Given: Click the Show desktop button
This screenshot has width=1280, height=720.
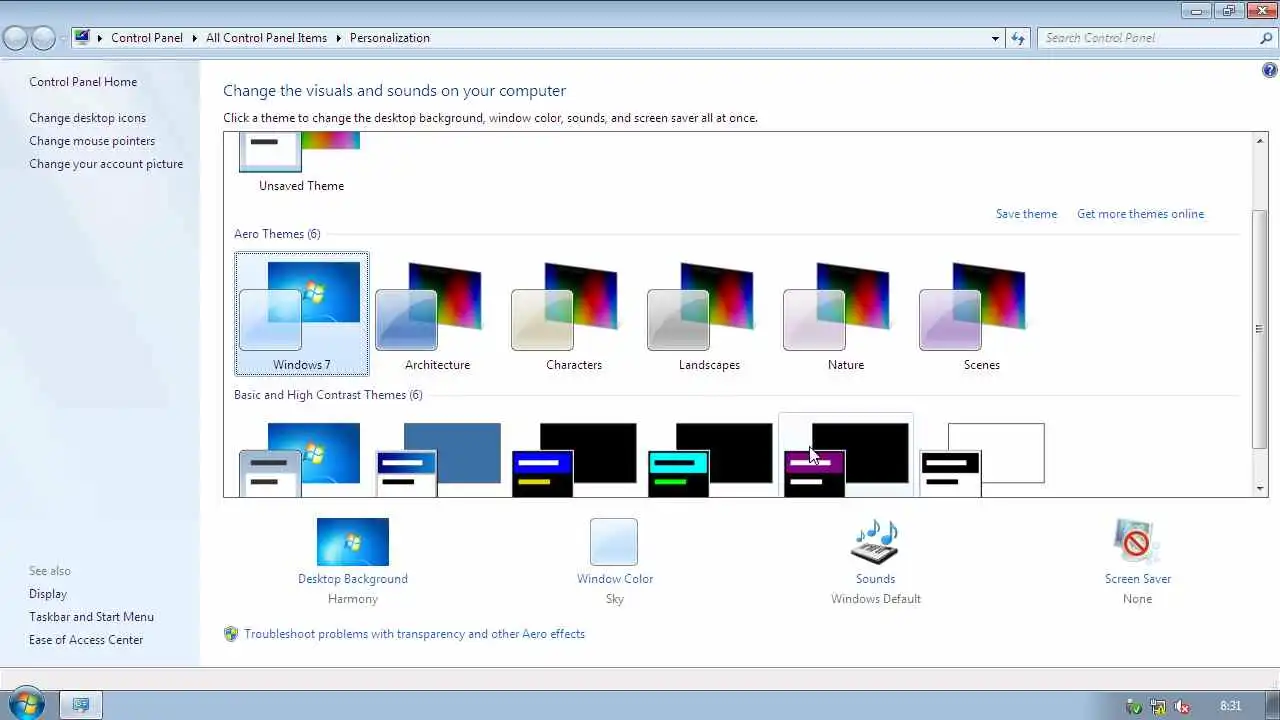Looking at the screenshot, I should [1273, 706].
